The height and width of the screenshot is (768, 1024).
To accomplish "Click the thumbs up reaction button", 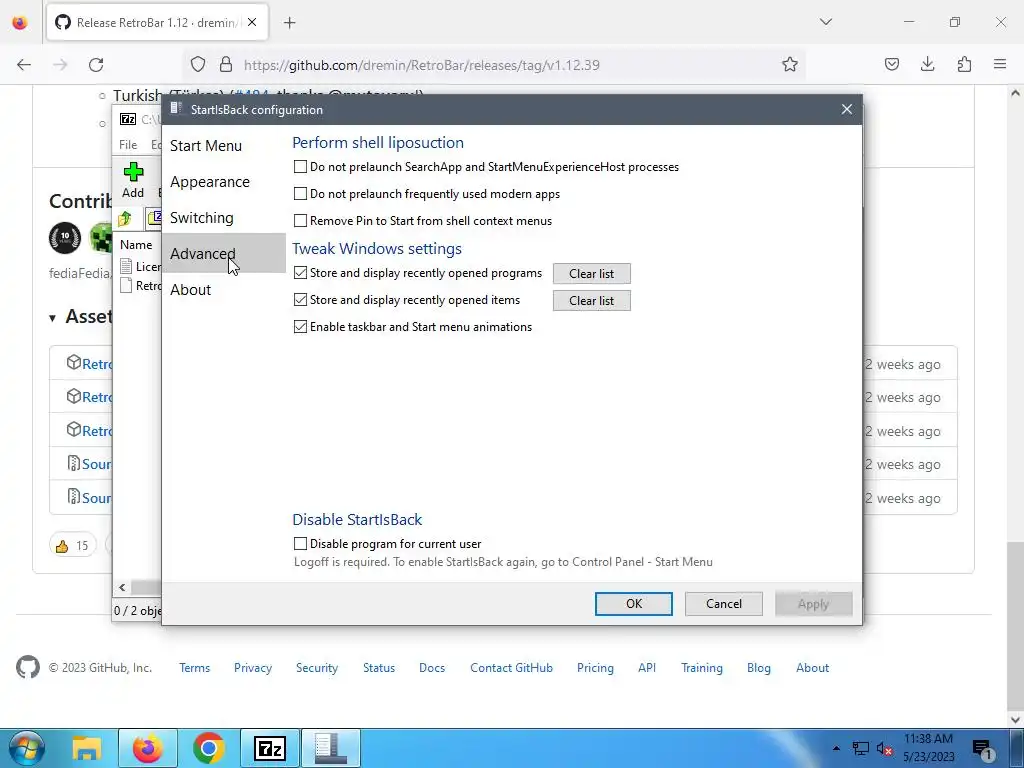I will [72, 545].
